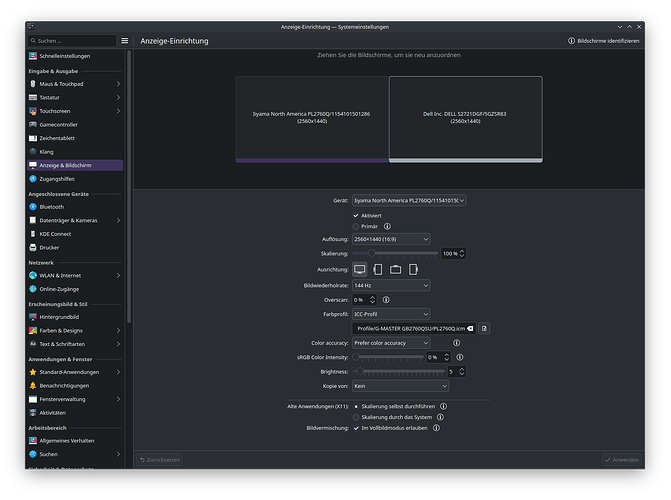Show info for sRGB Color Intensity
This screenshot has height=500, width=671.
(x=460, y=357)
